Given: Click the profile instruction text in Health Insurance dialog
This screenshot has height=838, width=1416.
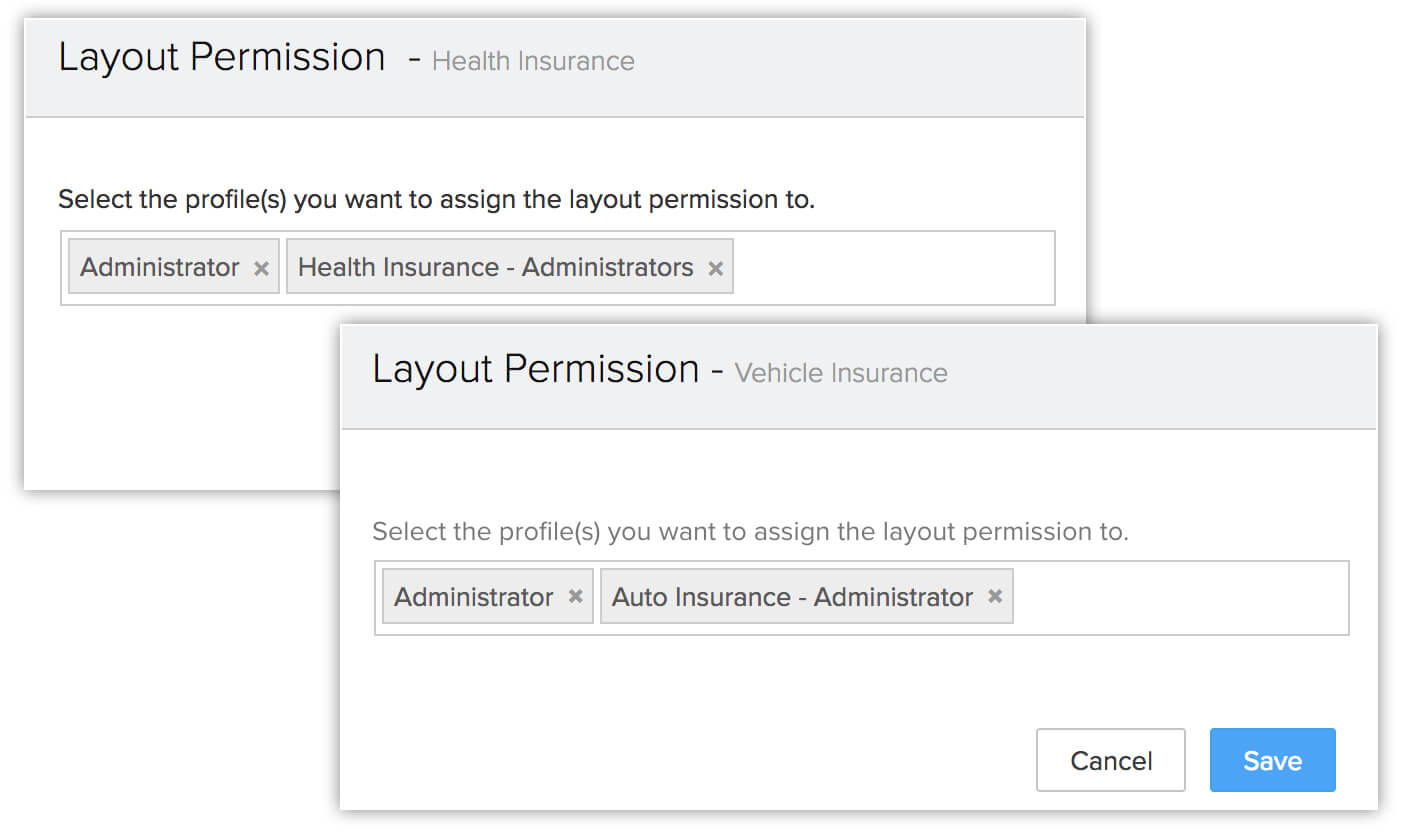Looking at the screenshot, I should pos(437,199).
